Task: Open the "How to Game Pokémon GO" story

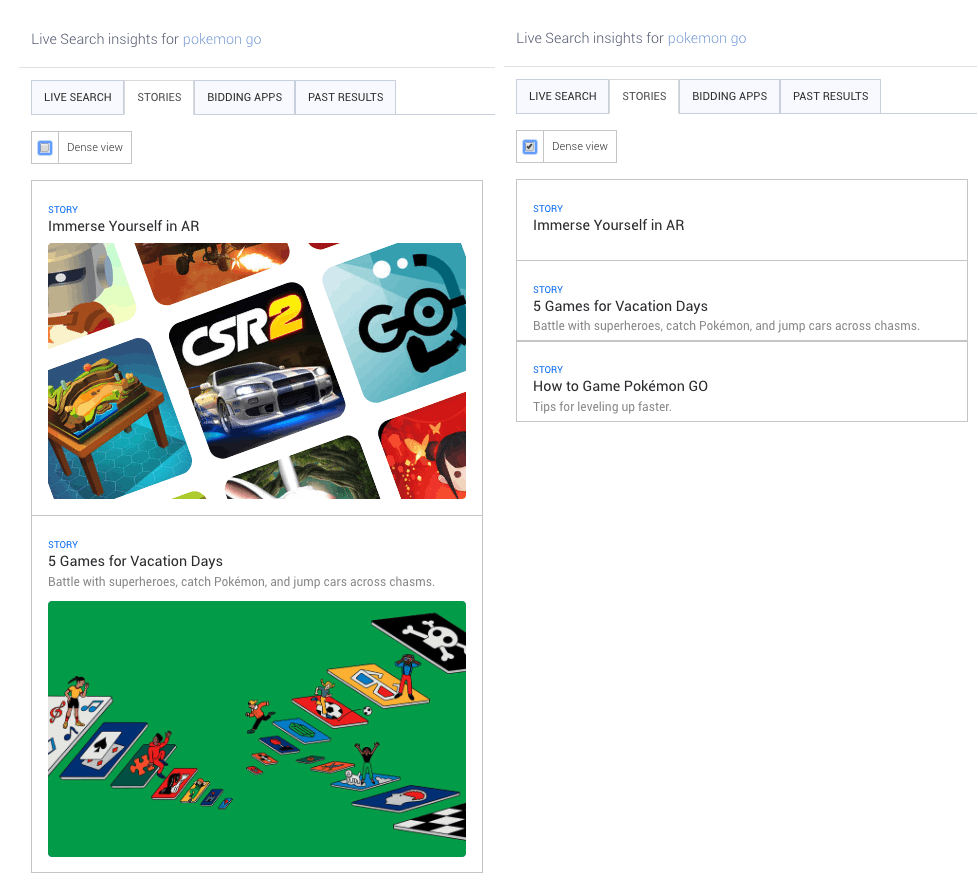Action: pos(620,386)
